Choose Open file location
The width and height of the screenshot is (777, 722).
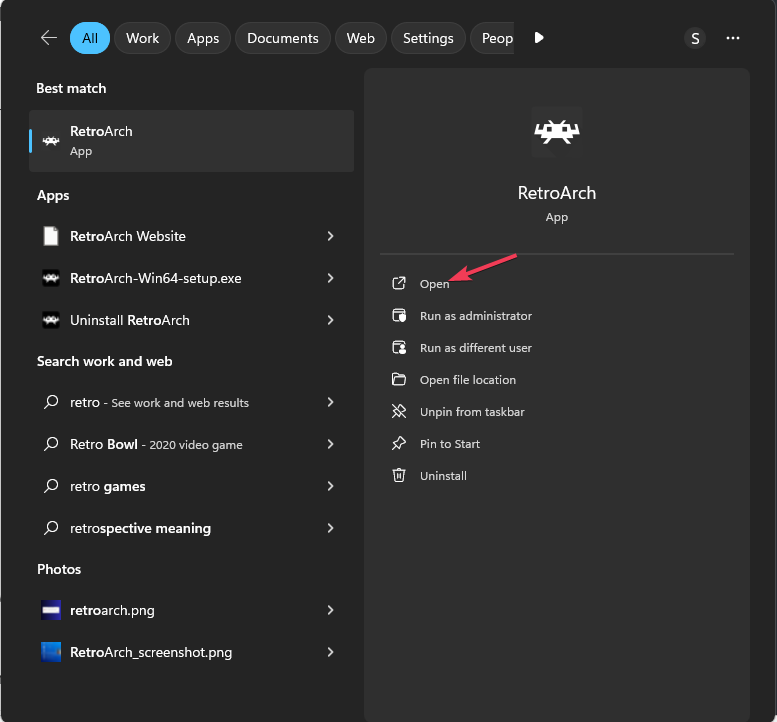click(468, 380)
